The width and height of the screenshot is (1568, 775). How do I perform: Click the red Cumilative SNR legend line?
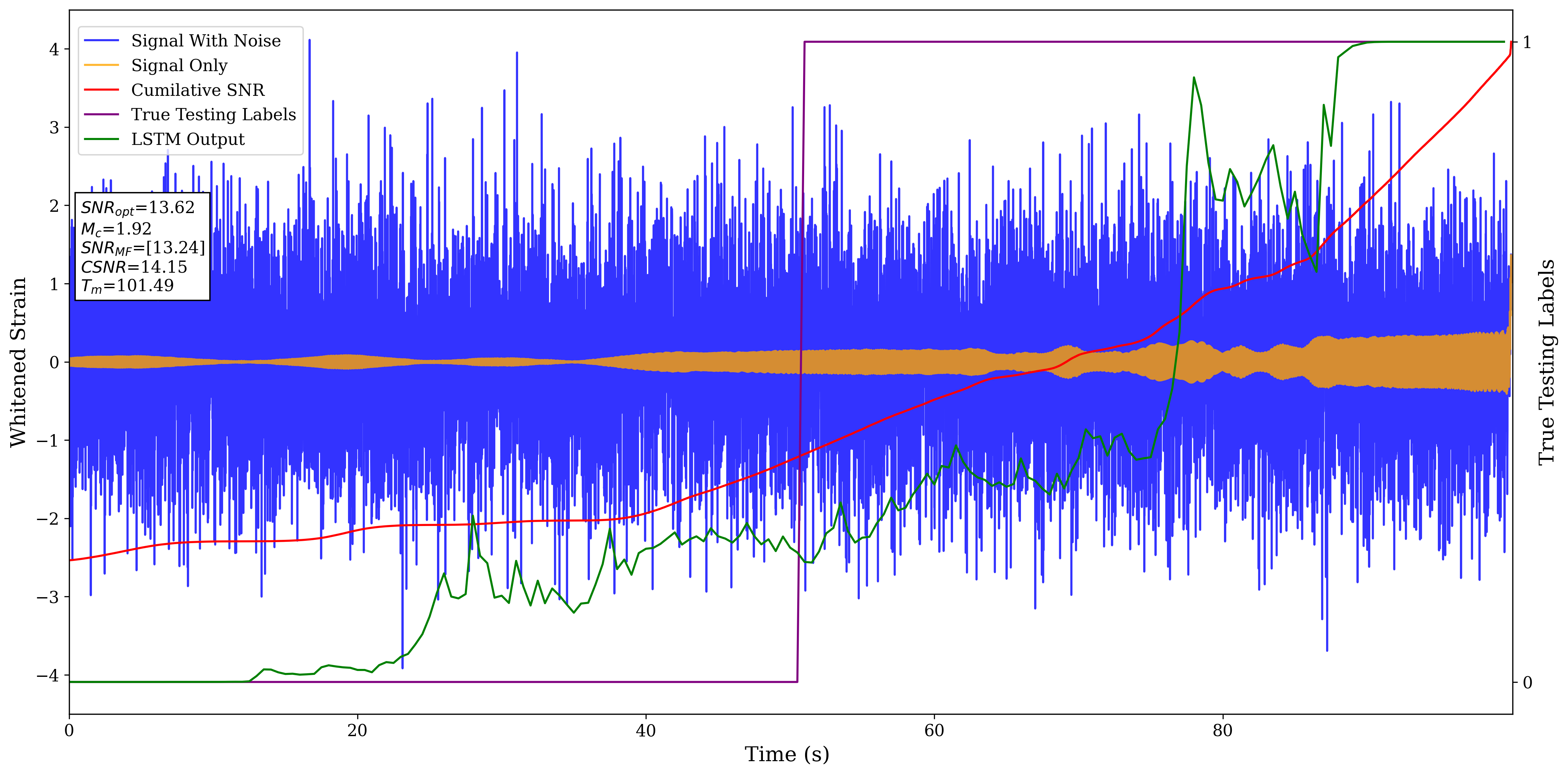coord(101,90)
